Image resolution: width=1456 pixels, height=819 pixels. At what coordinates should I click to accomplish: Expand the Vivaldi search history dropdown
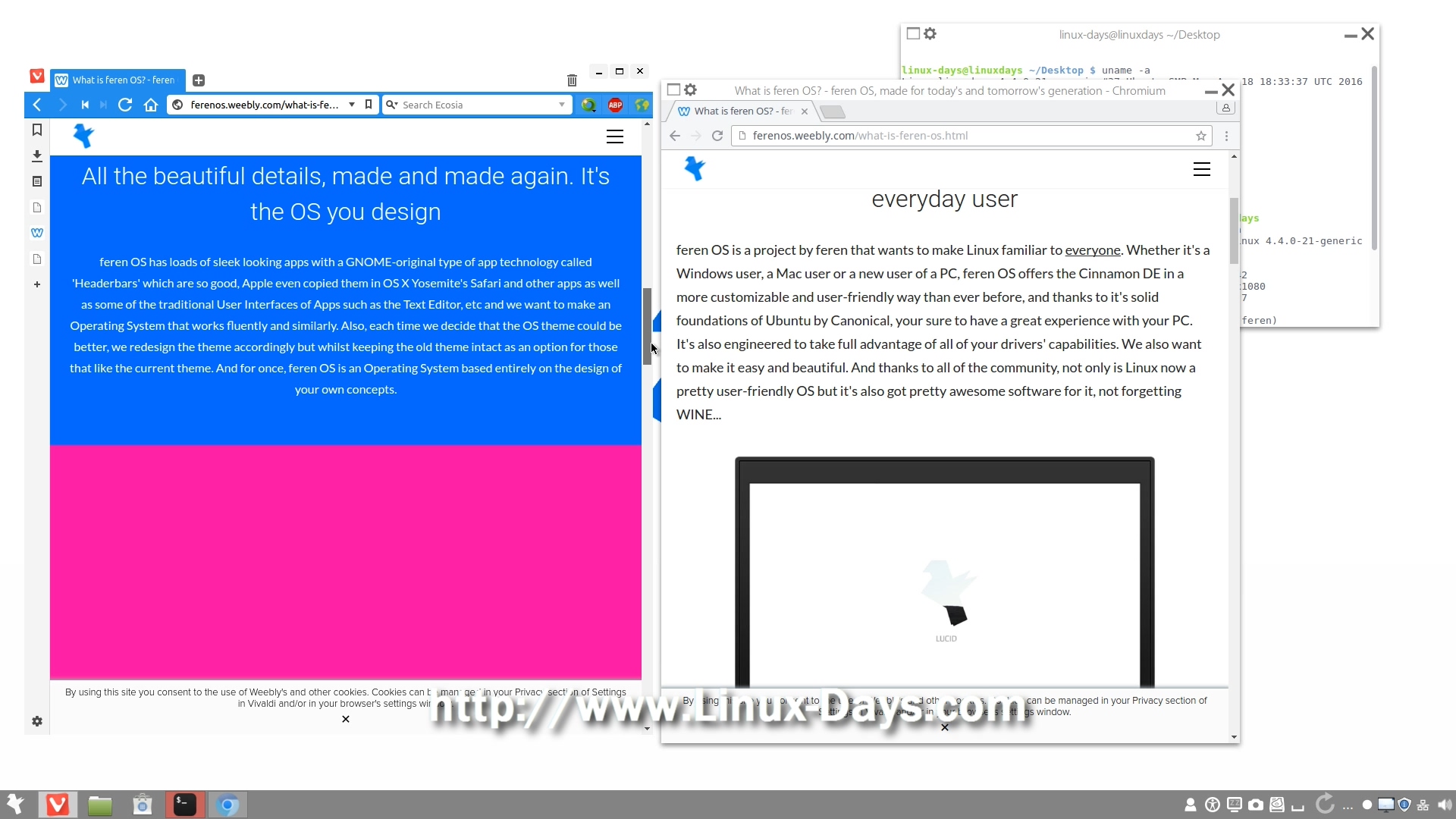(562, 105)
